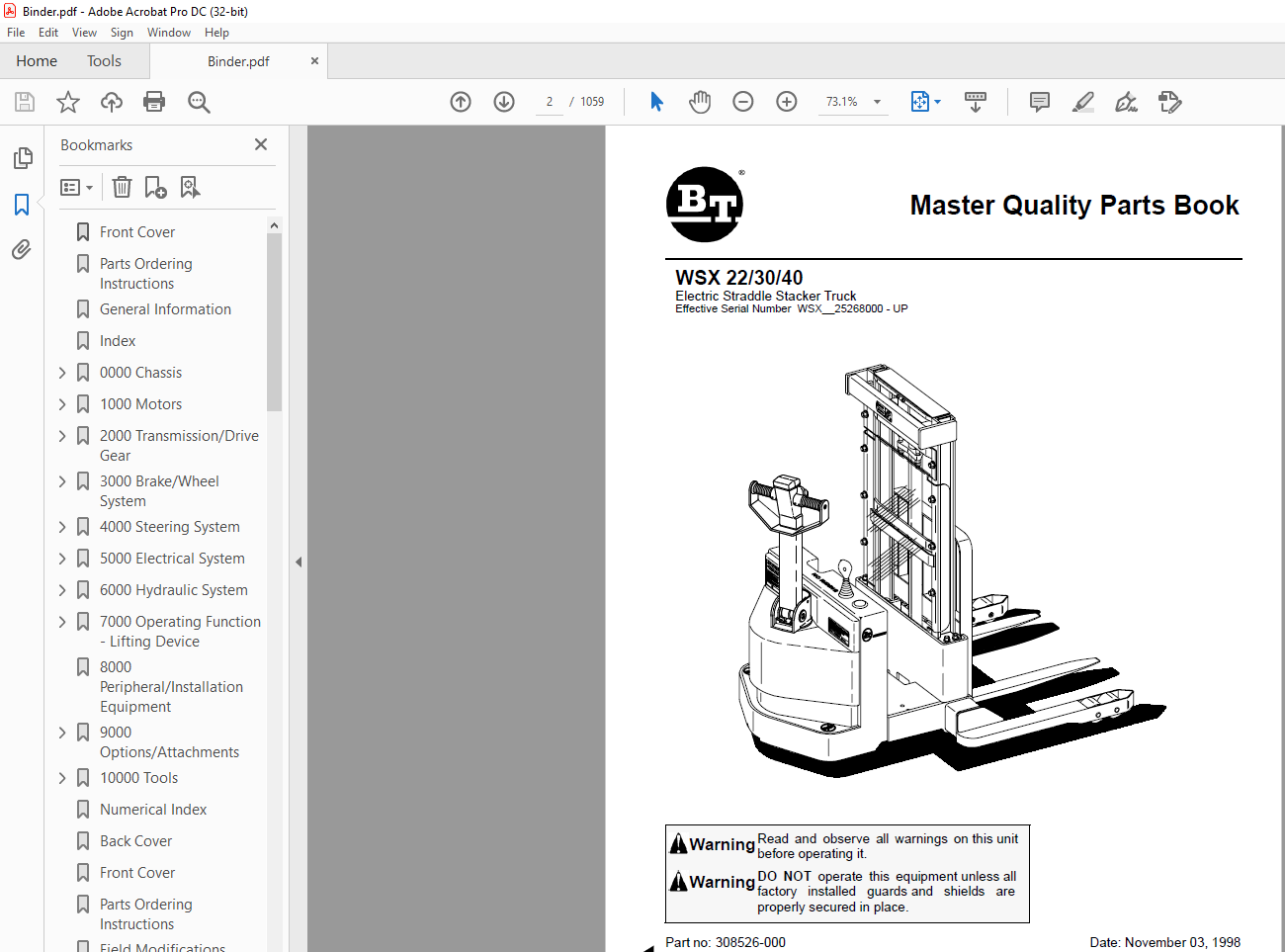Go to previous page arrow
Viewport: 1285px width, 952px height.
(x=461, y=102)
